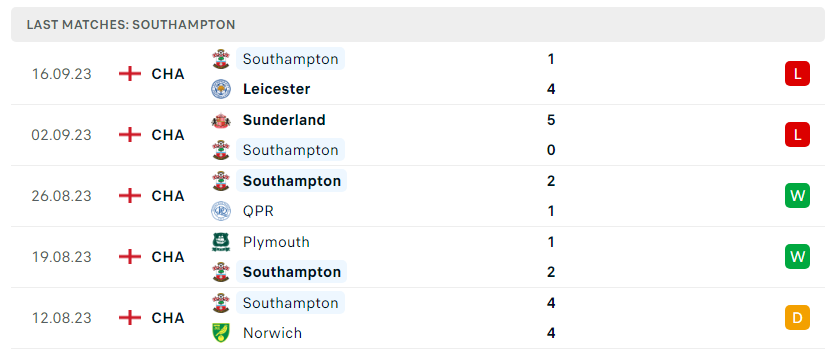Click the Sunderland club crest icon

click(x=221, y=120)
